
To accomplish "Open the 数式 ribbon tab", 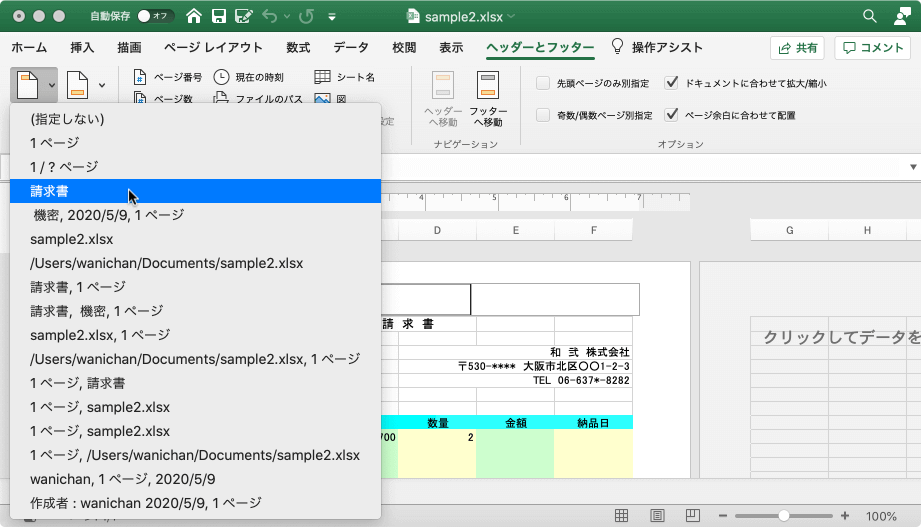I will tap(298, 48).
